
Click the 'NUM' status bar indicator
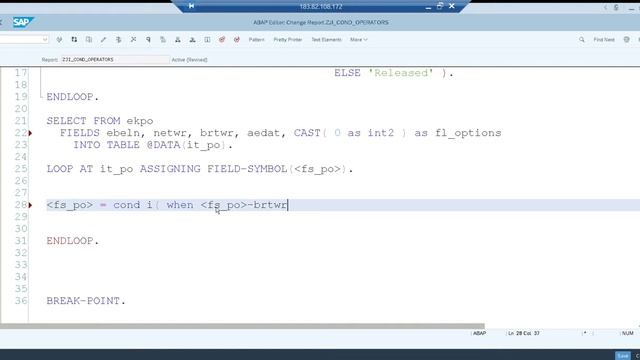tap(627, 333)
